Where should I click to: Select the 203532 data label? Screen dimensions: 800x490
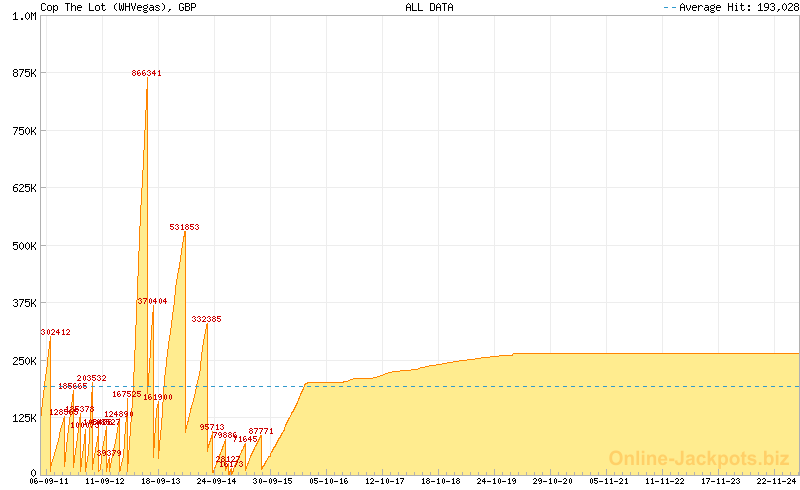91,378
